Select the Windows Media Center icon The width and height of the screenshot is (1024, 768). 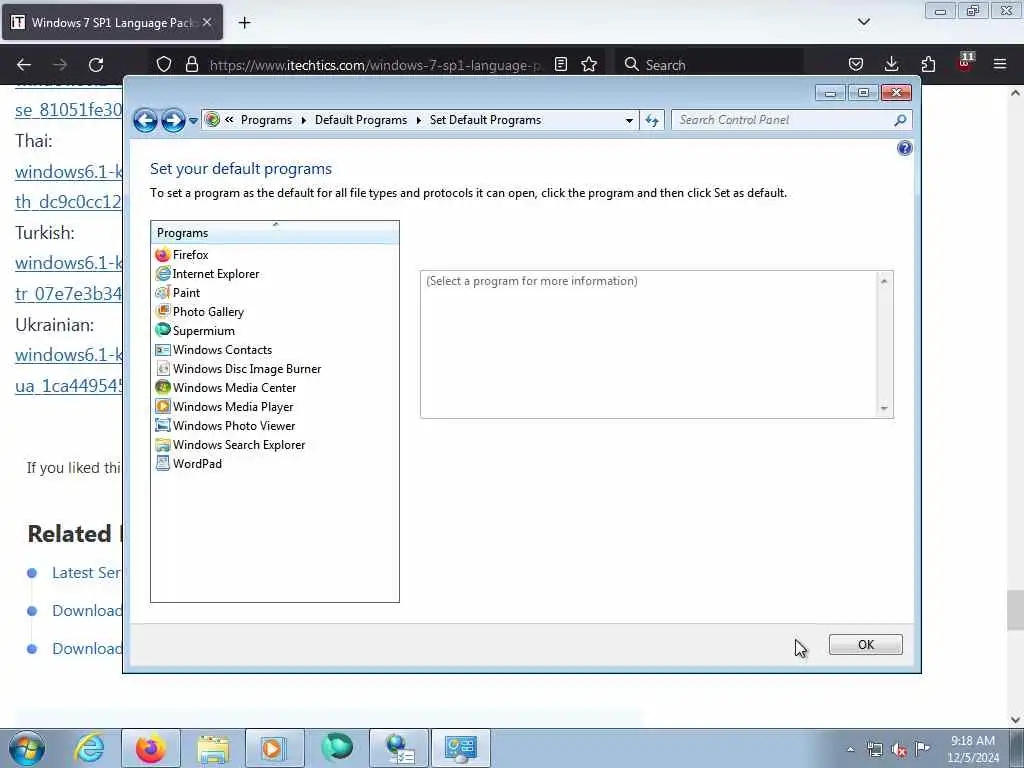click(x=163, y=387)
